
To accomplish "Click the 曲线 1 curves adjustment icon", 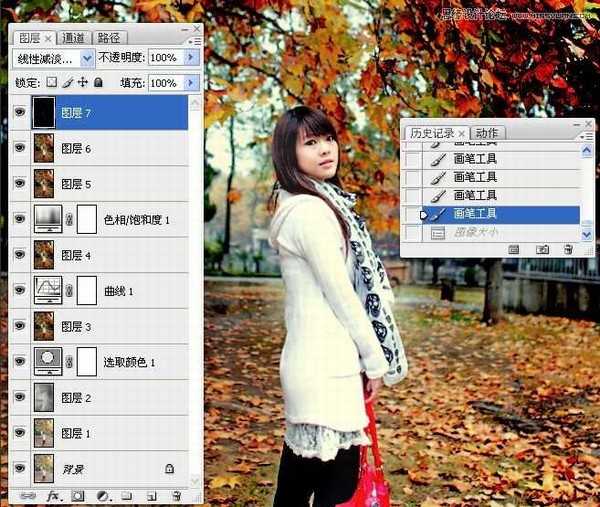I will pos(48,290).
